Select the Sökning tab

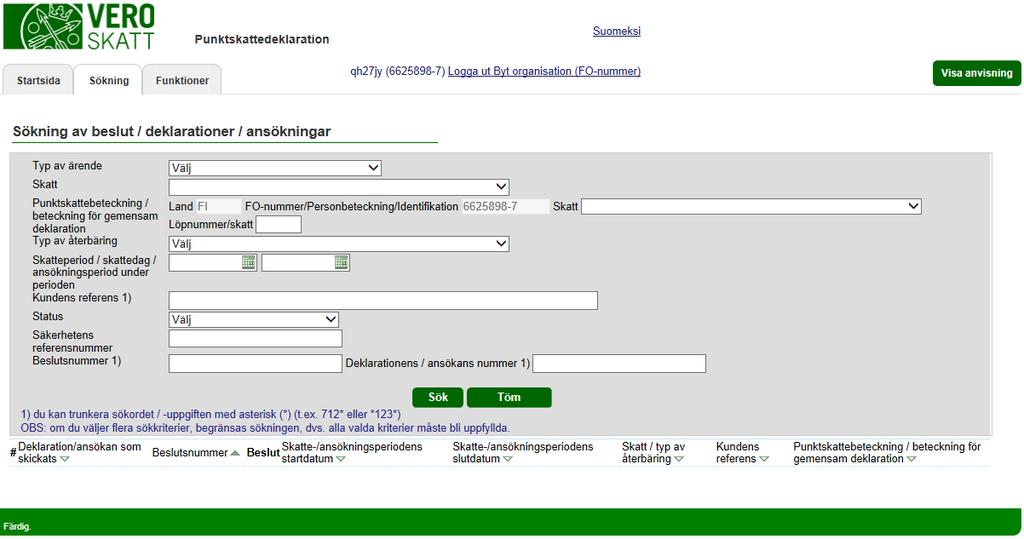[x=109, y=80]
